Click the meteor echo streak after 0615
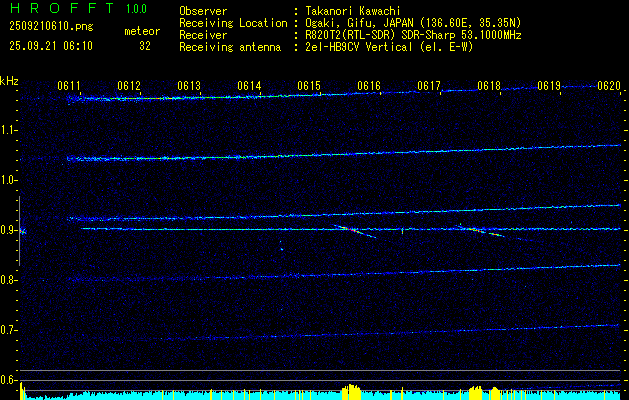The height and width of the screenshot is (400, 629). [x=355, y=231]
